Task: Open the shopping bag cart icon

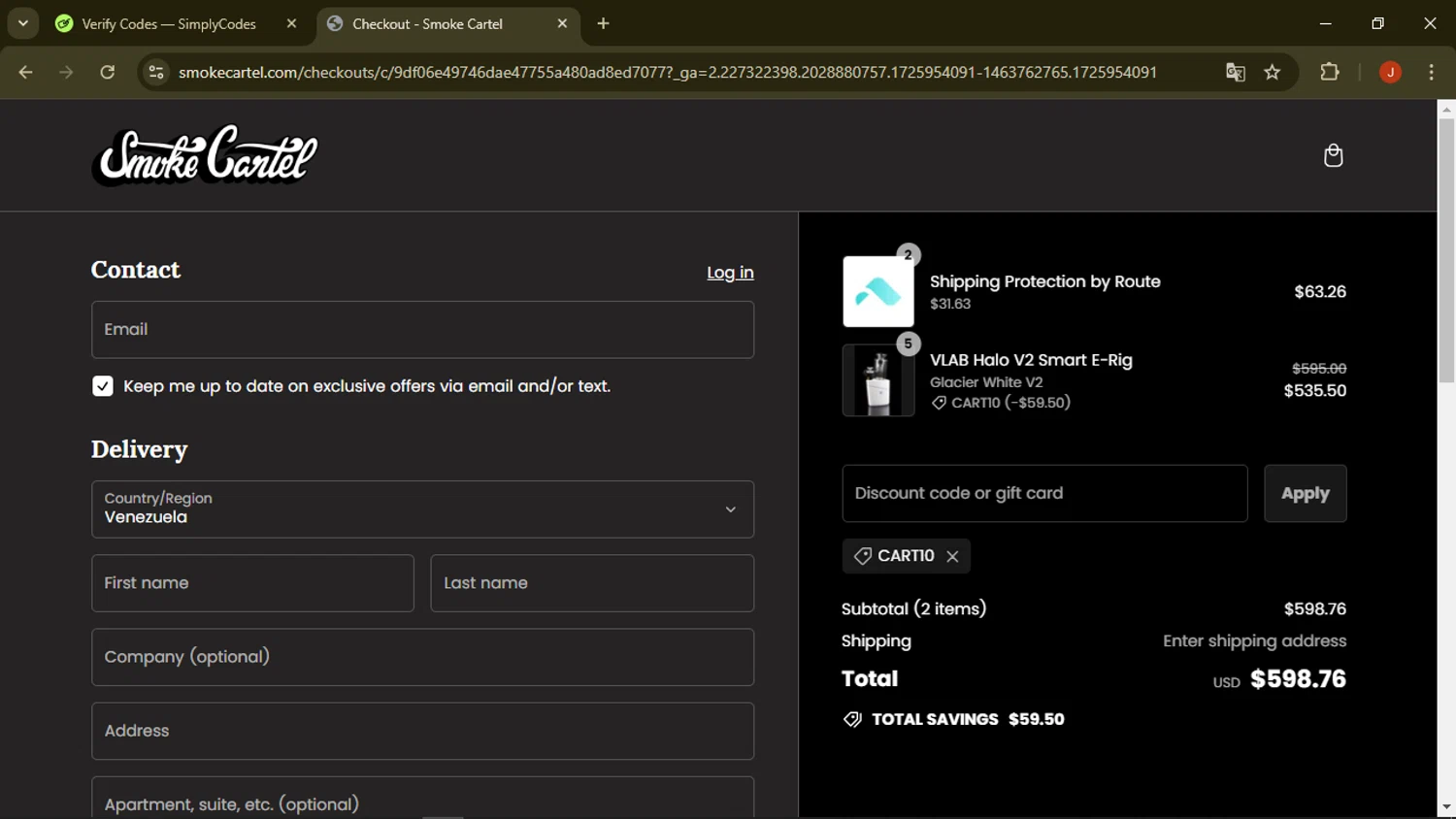Action: [1333, 155]
